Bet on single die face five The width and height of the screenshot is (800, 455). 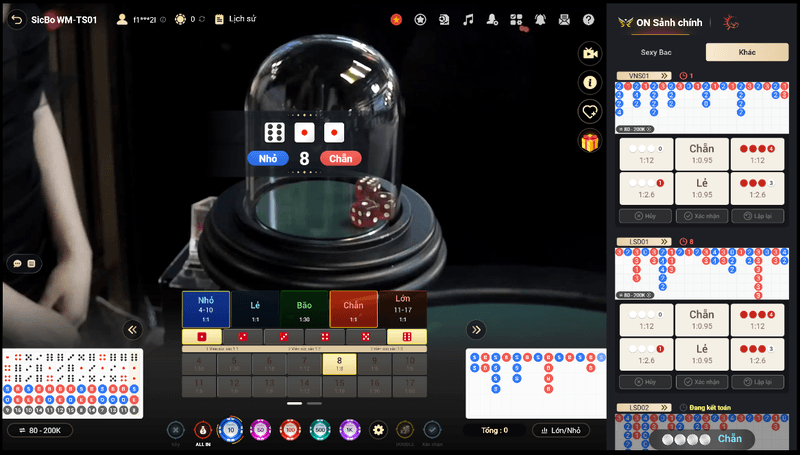366,337
